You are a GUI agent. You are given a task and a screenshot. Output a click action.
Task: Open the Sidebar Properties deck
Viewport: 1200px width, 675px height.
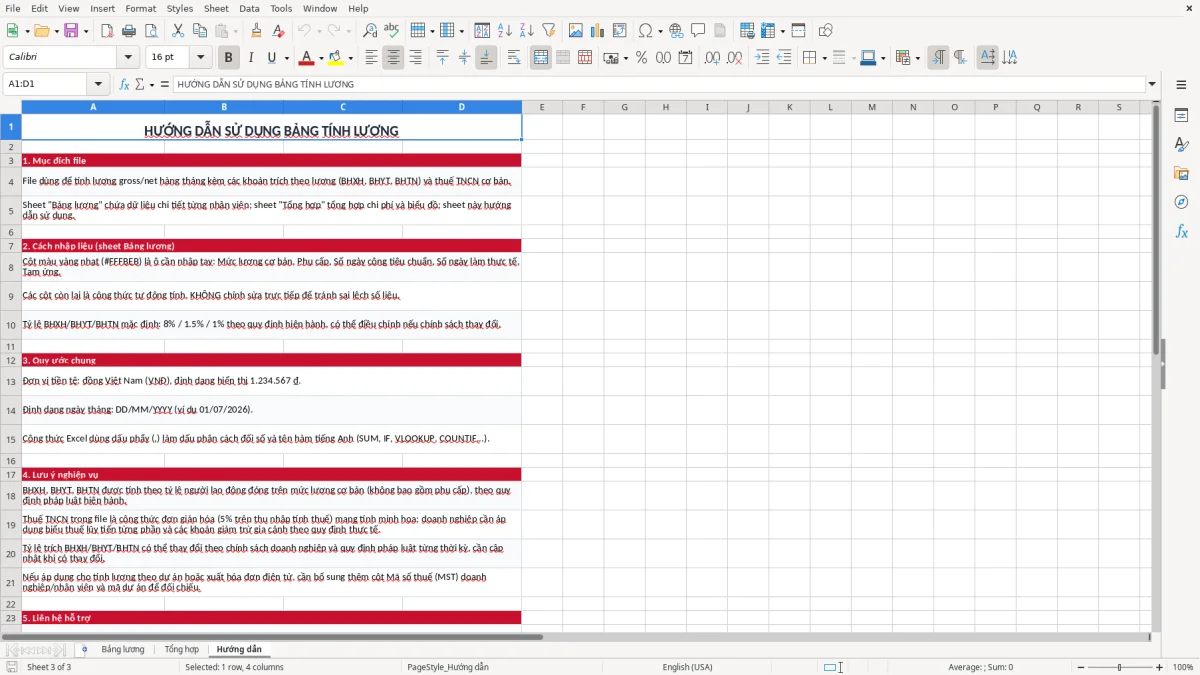(x=1181, y=115)
